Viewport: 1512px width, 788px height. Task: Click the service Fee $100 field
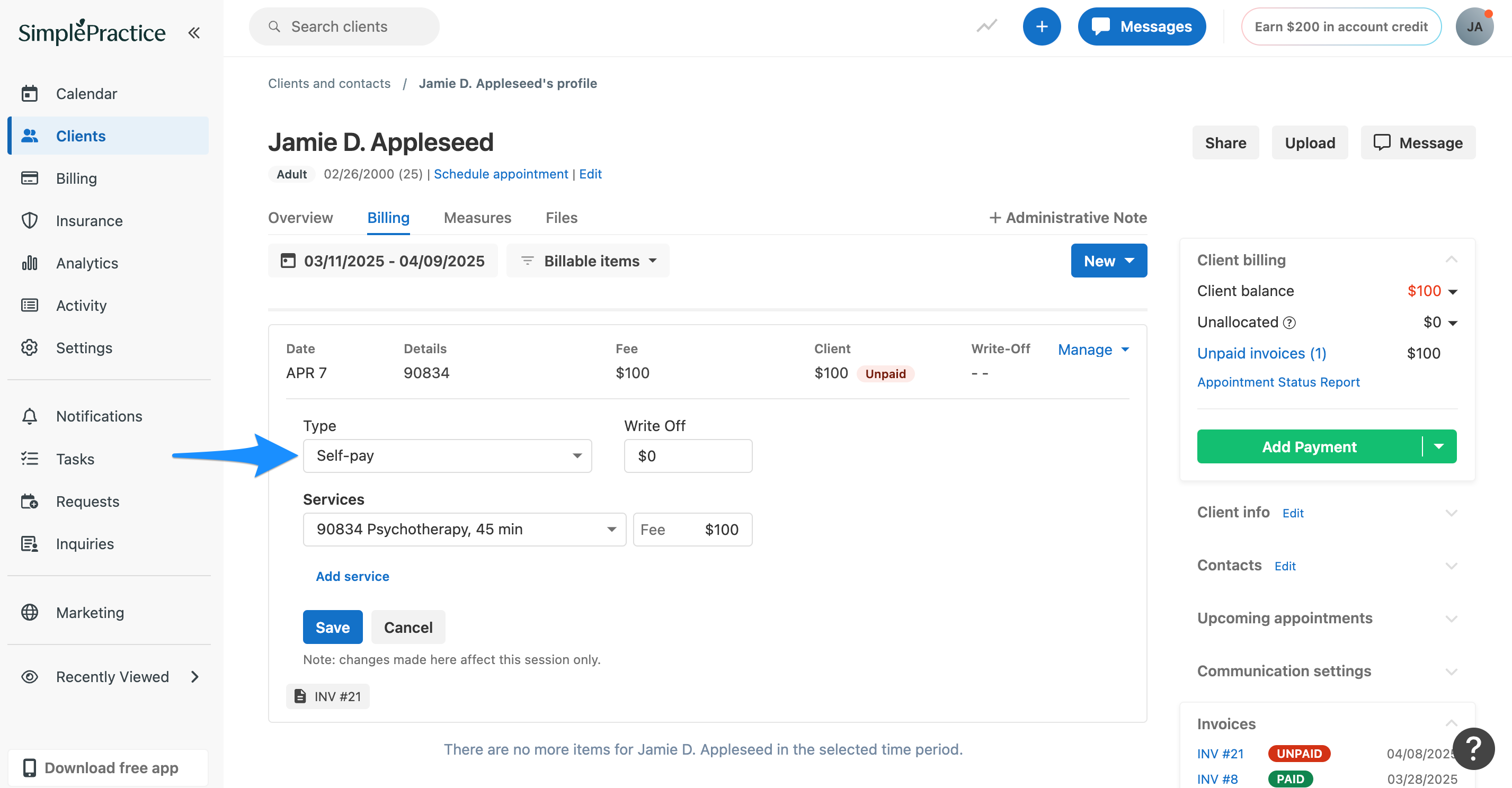[x=692, y=529]
